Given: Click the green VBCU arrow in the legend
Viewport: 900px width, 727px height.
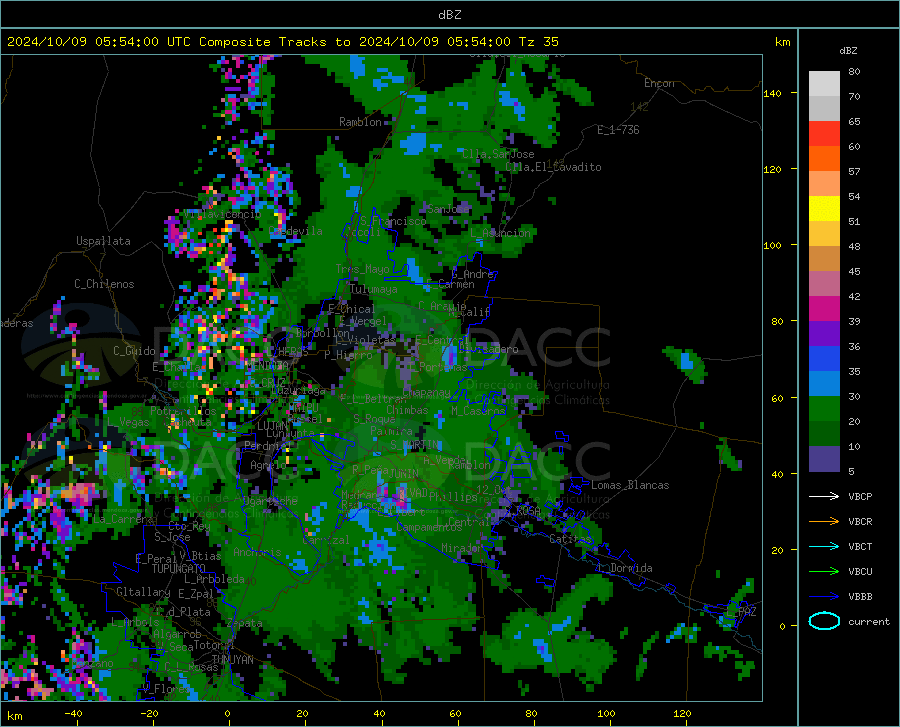Looking at the screenshot, I should [824, 572].
